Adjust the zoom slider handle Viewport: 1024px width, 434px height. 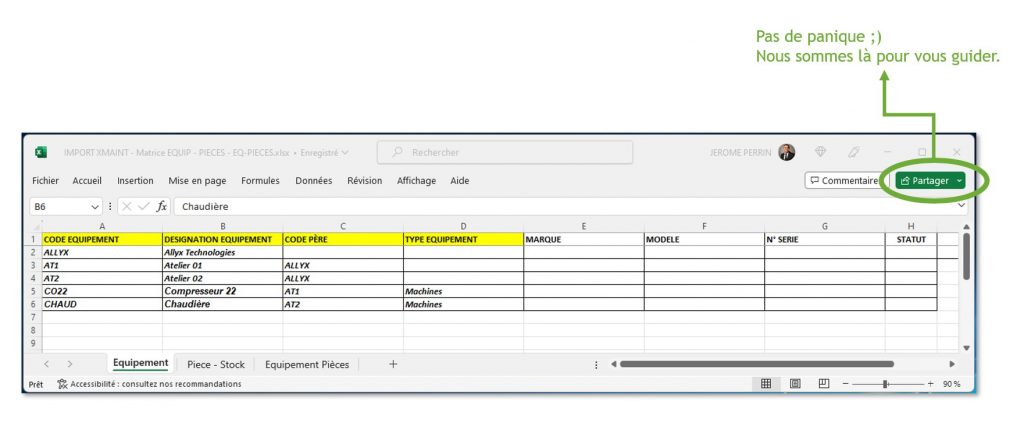pyautogui.click(x=885, y=384)
